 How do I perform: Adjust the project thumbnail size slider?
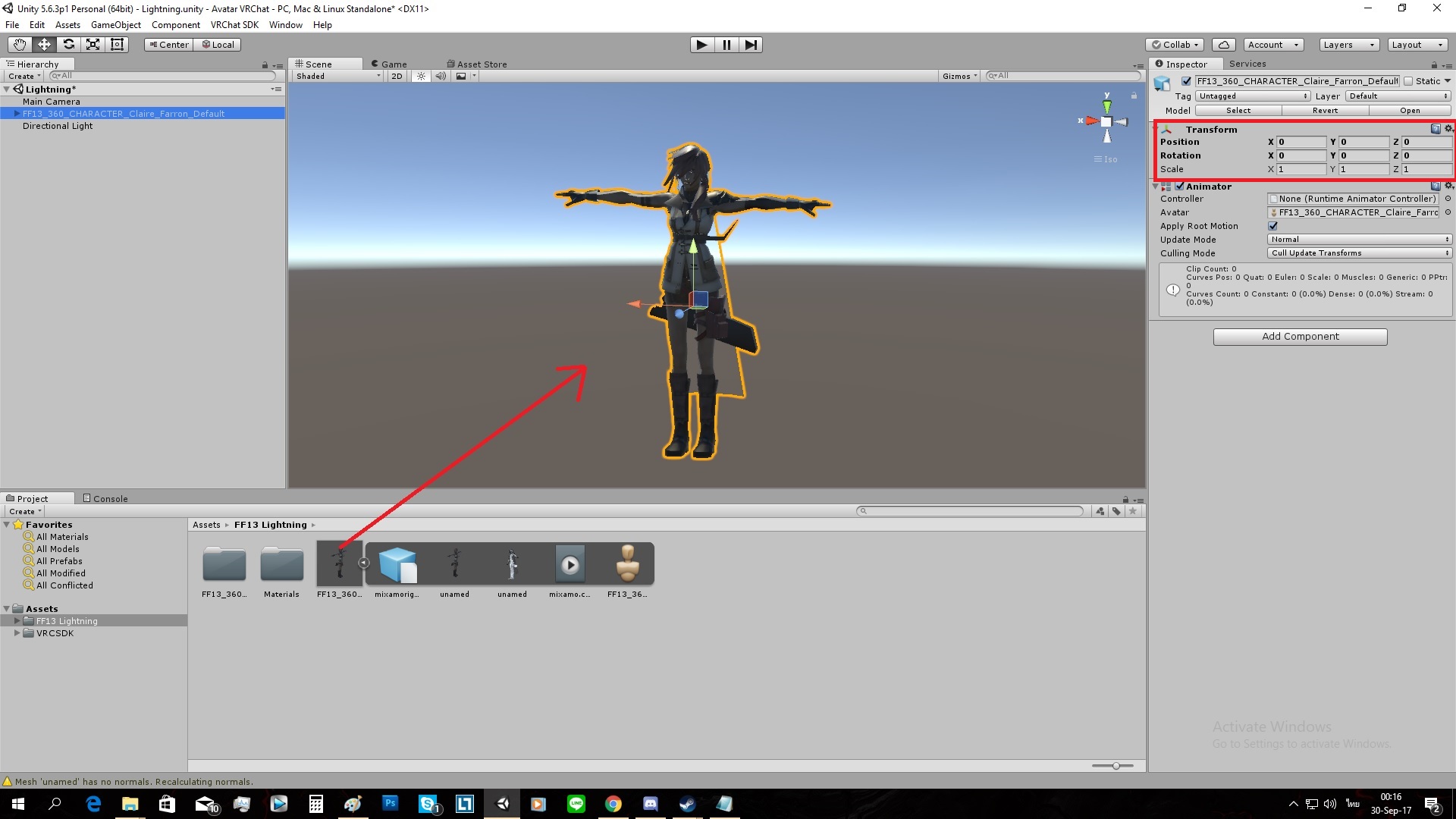pyautogui.click(x=1116, y=766)
